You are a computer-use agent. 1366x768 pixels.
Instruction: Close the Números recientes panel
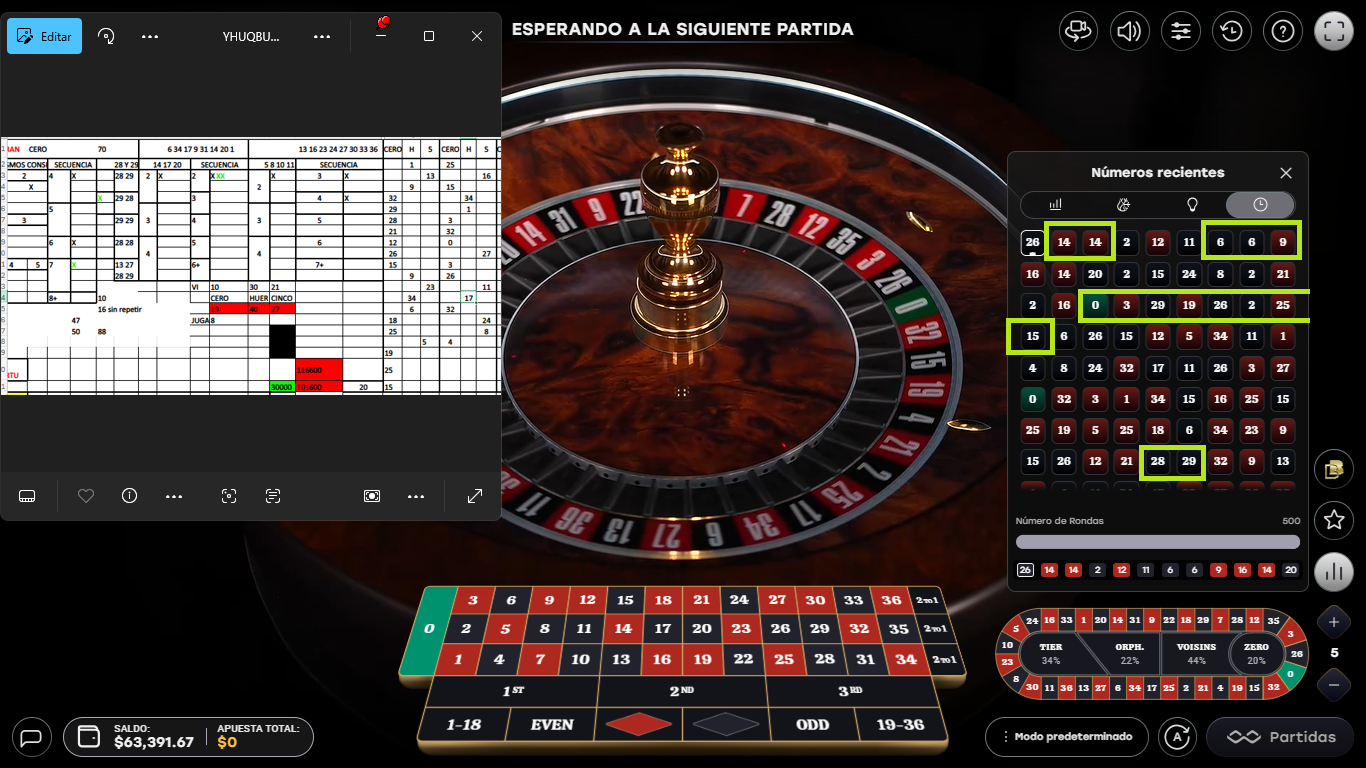[1286, 173]
